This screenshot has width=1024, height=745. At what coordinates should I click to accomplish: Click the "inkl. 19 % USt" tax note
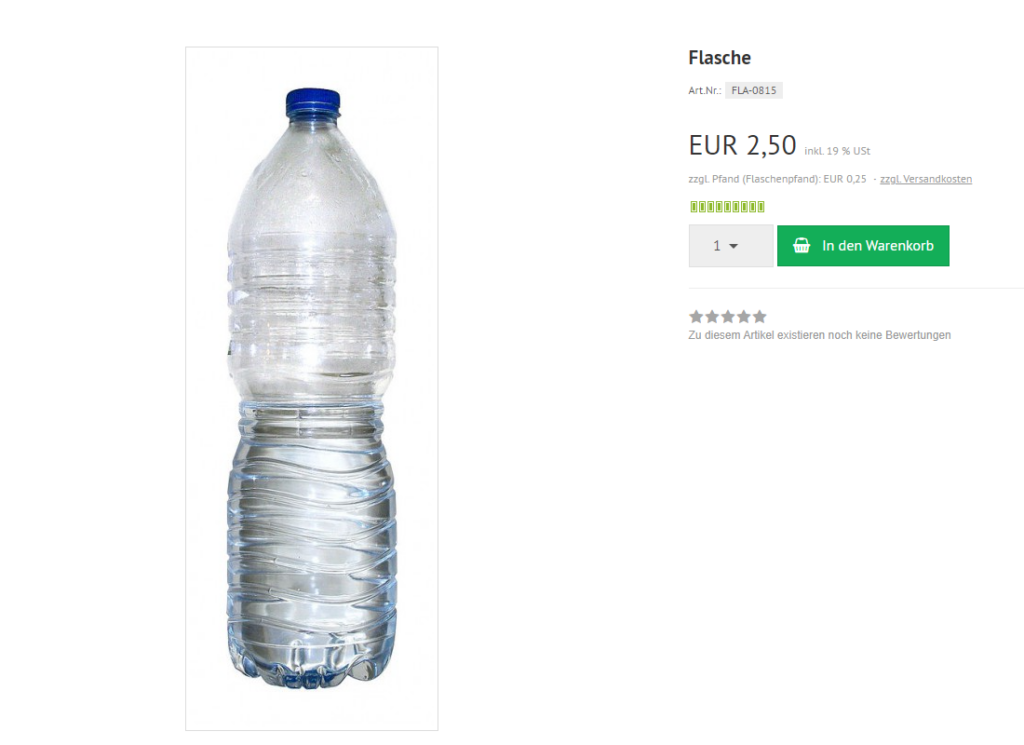coord(837,152)
